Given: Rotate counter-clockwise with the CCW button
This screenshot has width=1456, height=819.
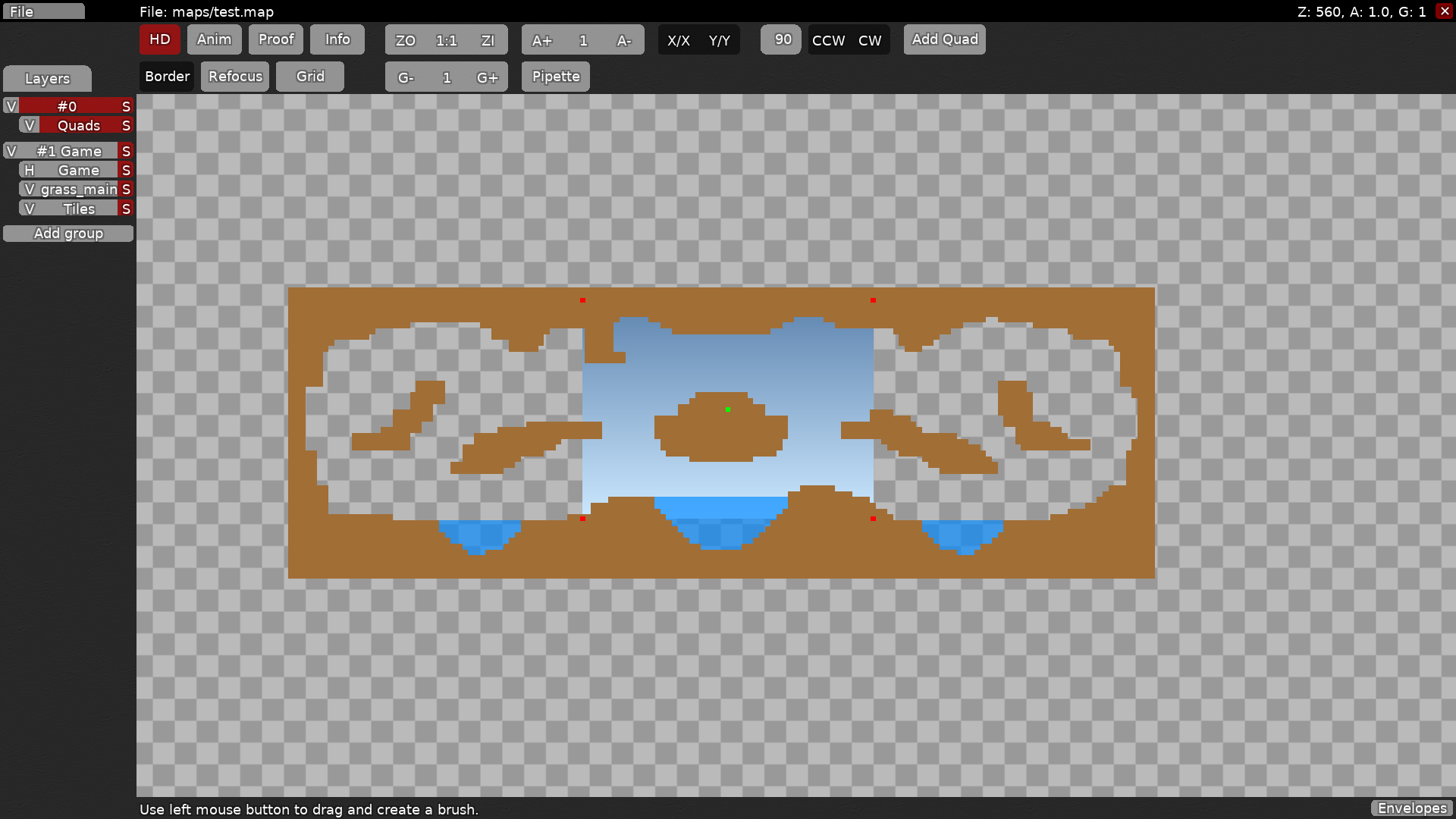Looking at the screenshot, I should tap(828, 40).
